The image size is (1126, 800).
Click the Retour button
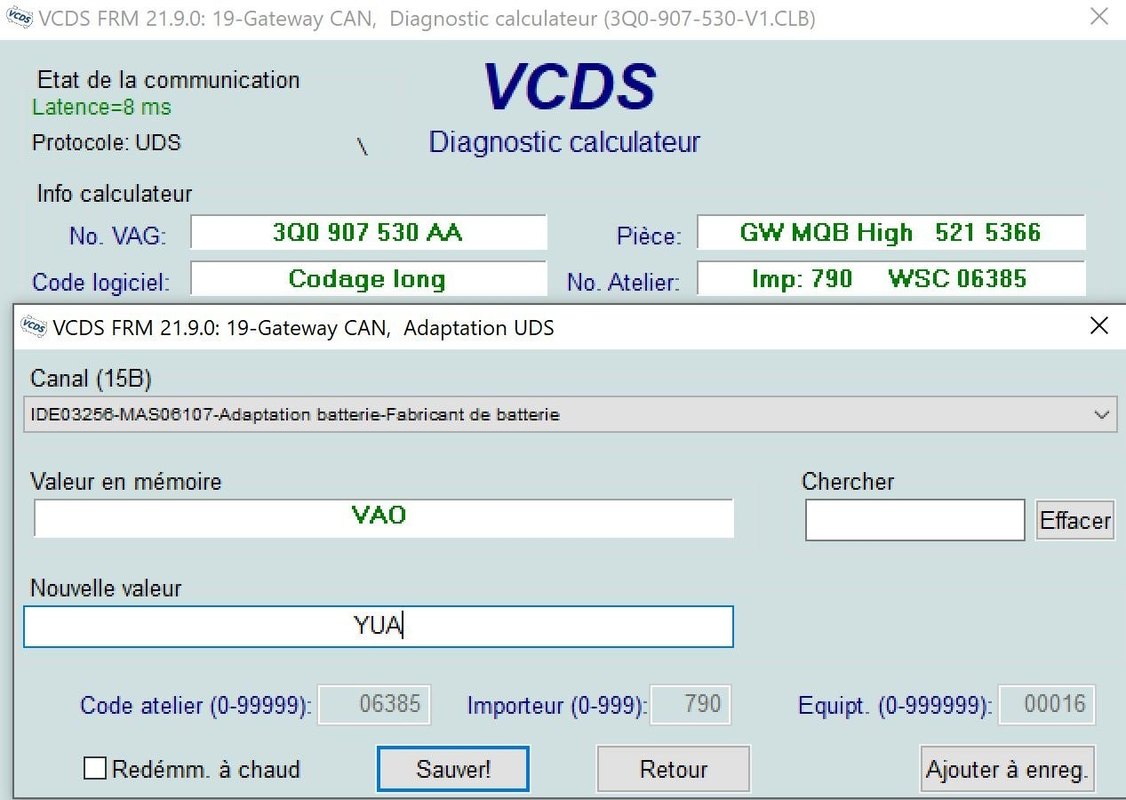[x=673, y=769]
